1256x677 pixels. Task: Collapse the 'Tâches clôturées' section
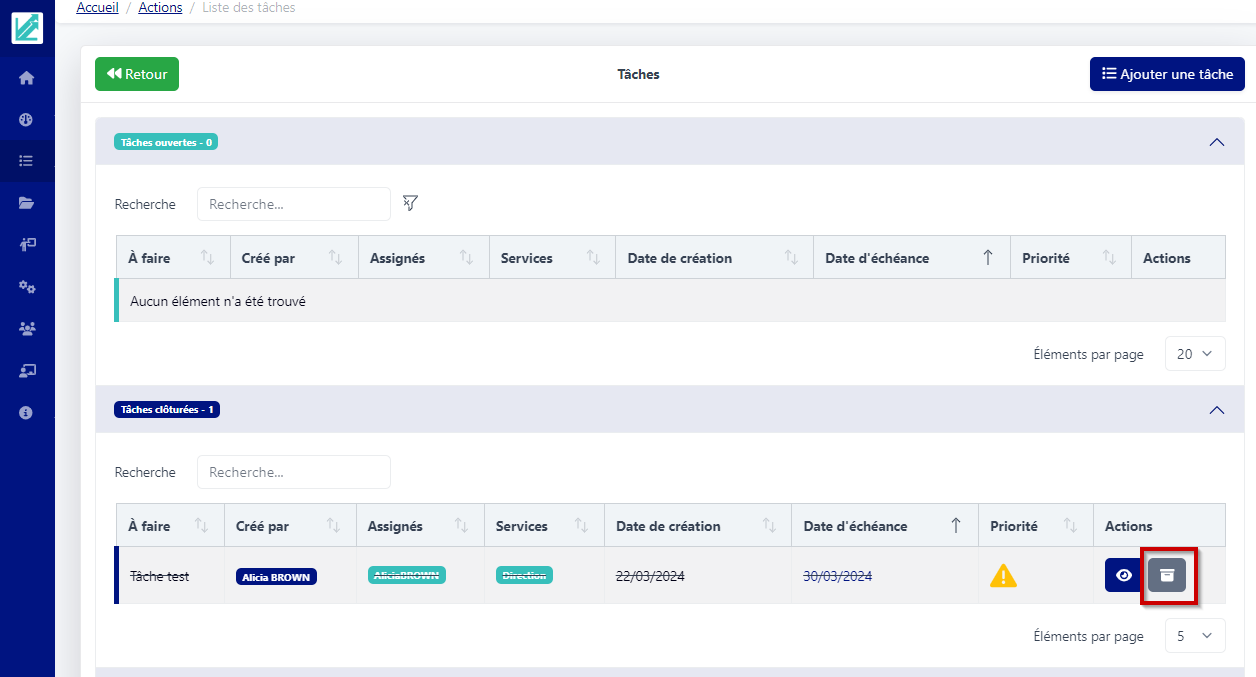pos(1216,410)
